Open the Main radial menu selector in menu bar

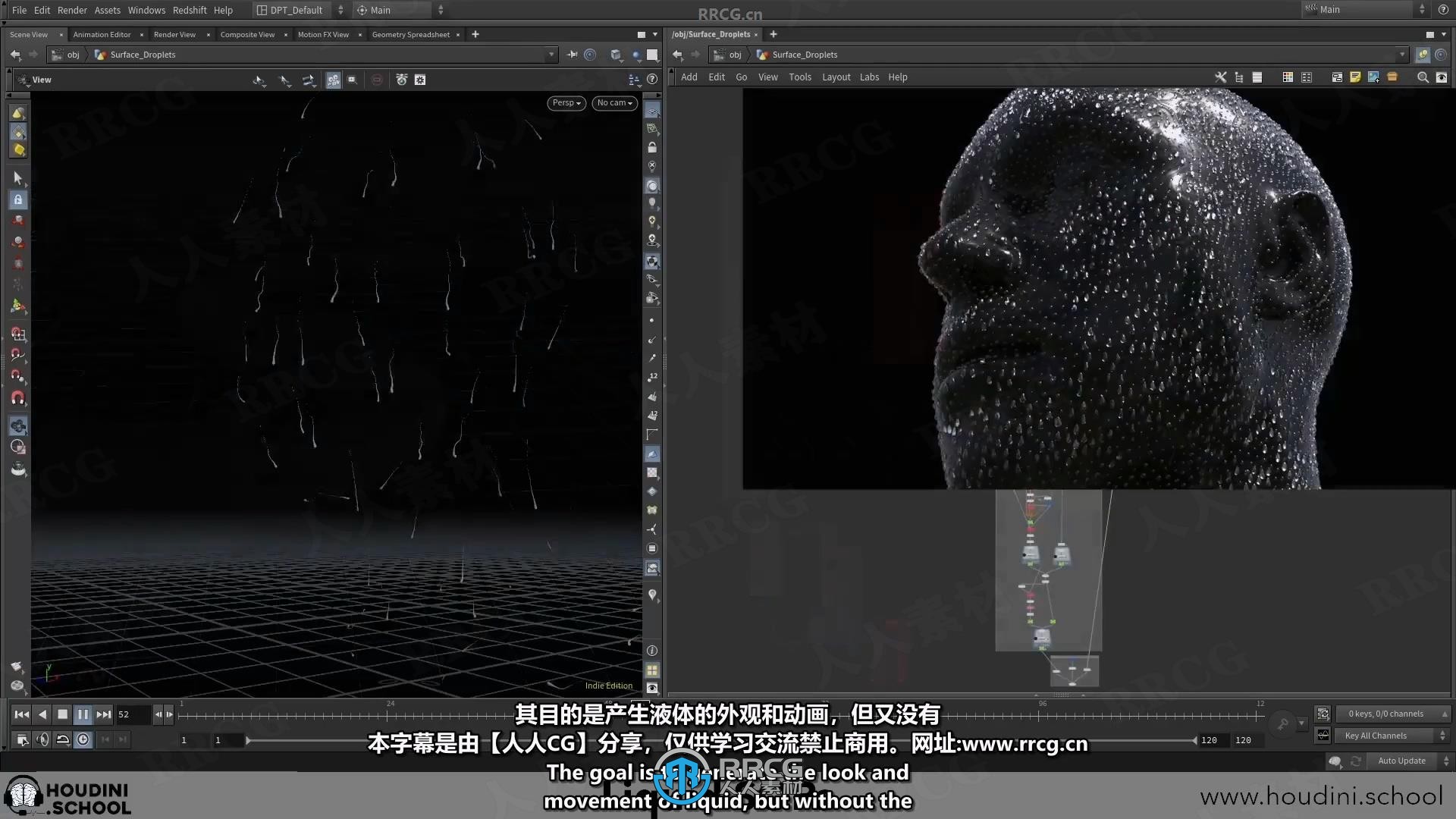400,10
